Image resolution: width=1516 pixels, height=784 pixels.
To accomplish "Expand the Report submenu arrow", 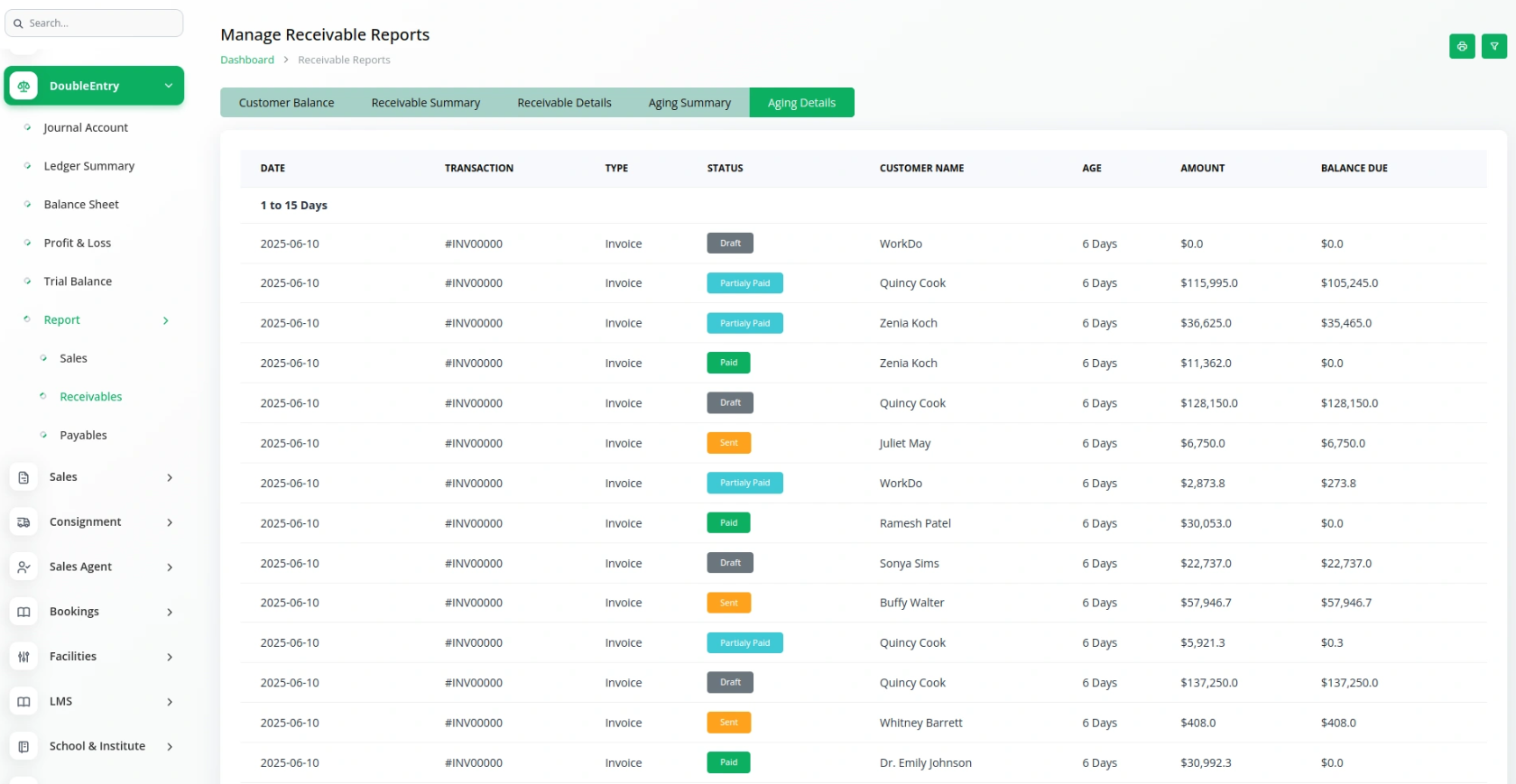I will pos(166,320).
